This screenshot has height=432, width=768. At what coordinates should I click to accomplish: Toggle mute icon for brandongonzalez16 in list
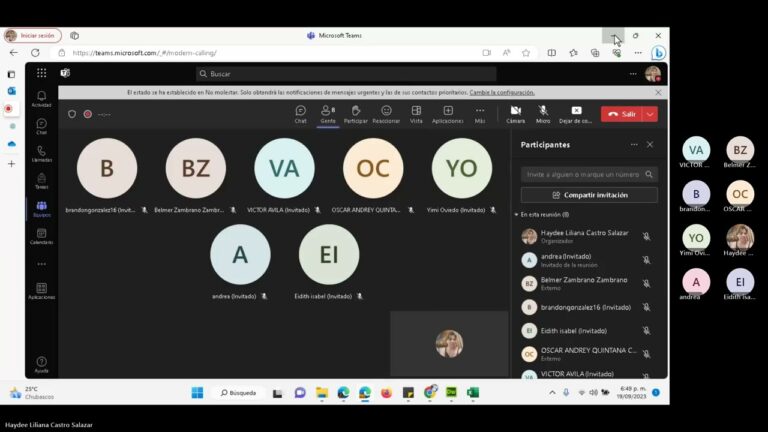pos(646,307)
